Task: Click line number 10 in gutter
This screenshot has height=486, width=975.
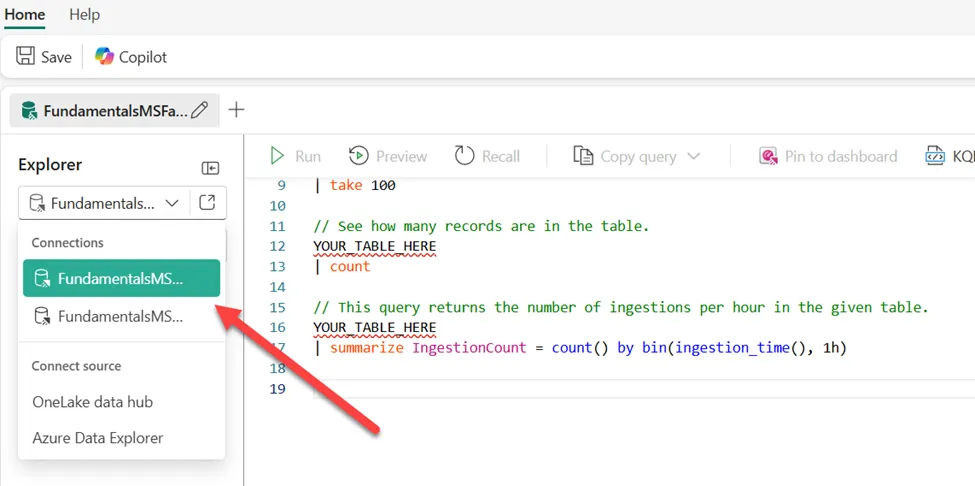Action: (x=277, y=206)
